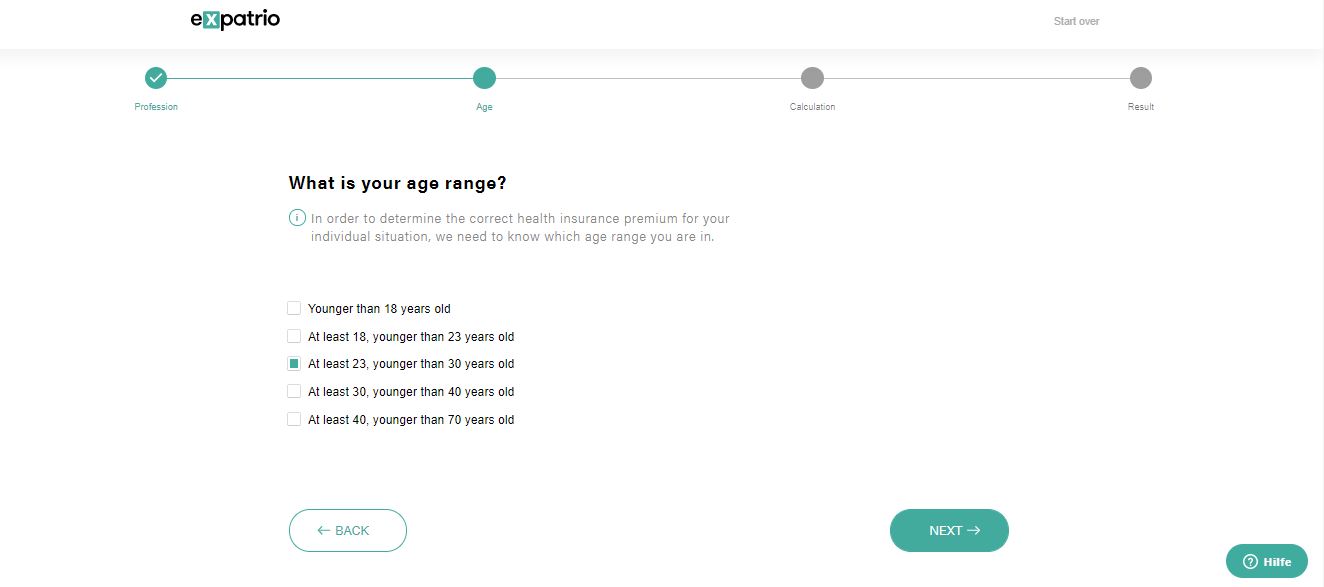The width and height of the screenshot is (1324, 587).
Task: Click the Profession step checkmark circle
Action: 156,78
